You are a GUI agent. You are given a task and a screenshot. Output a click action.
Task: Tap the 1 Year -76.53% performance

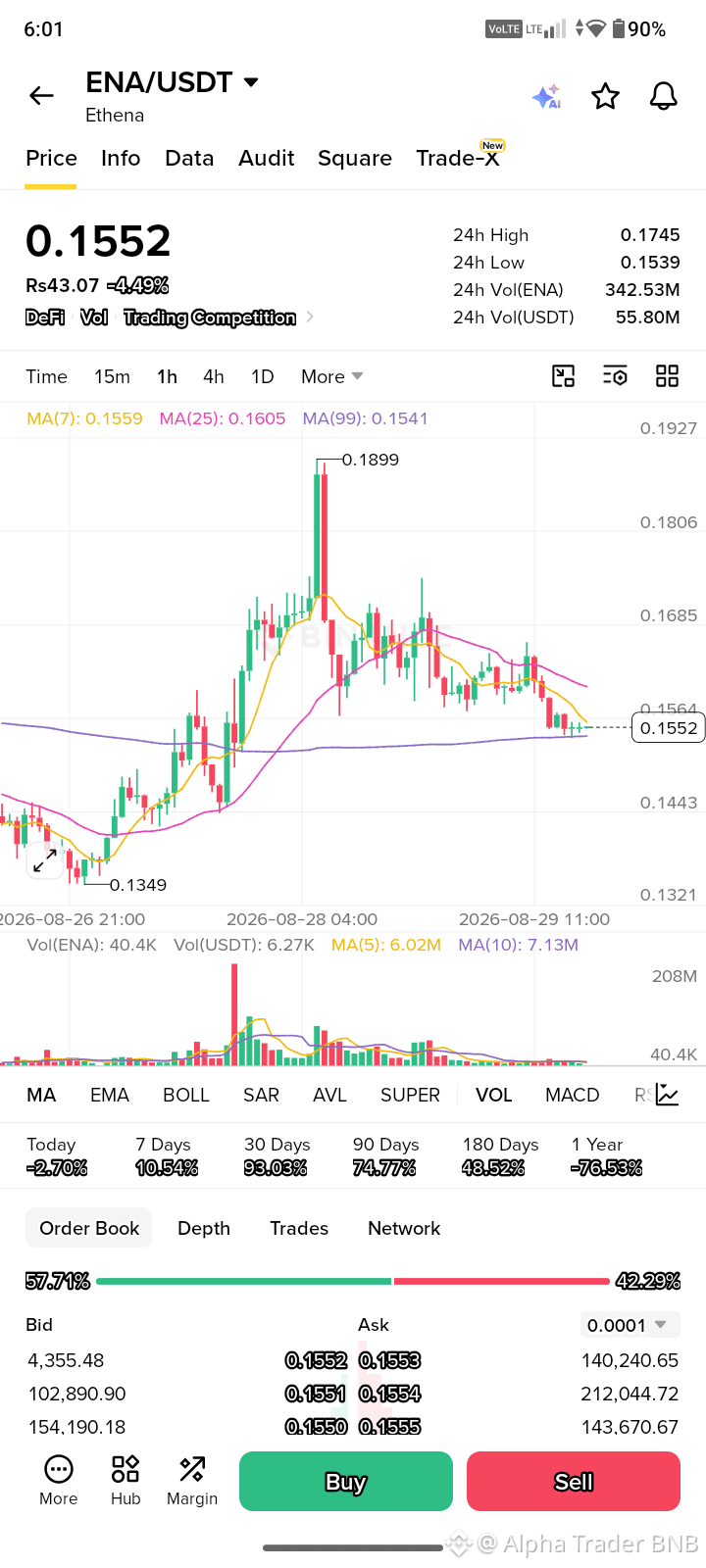click(x=607, y=1156)
